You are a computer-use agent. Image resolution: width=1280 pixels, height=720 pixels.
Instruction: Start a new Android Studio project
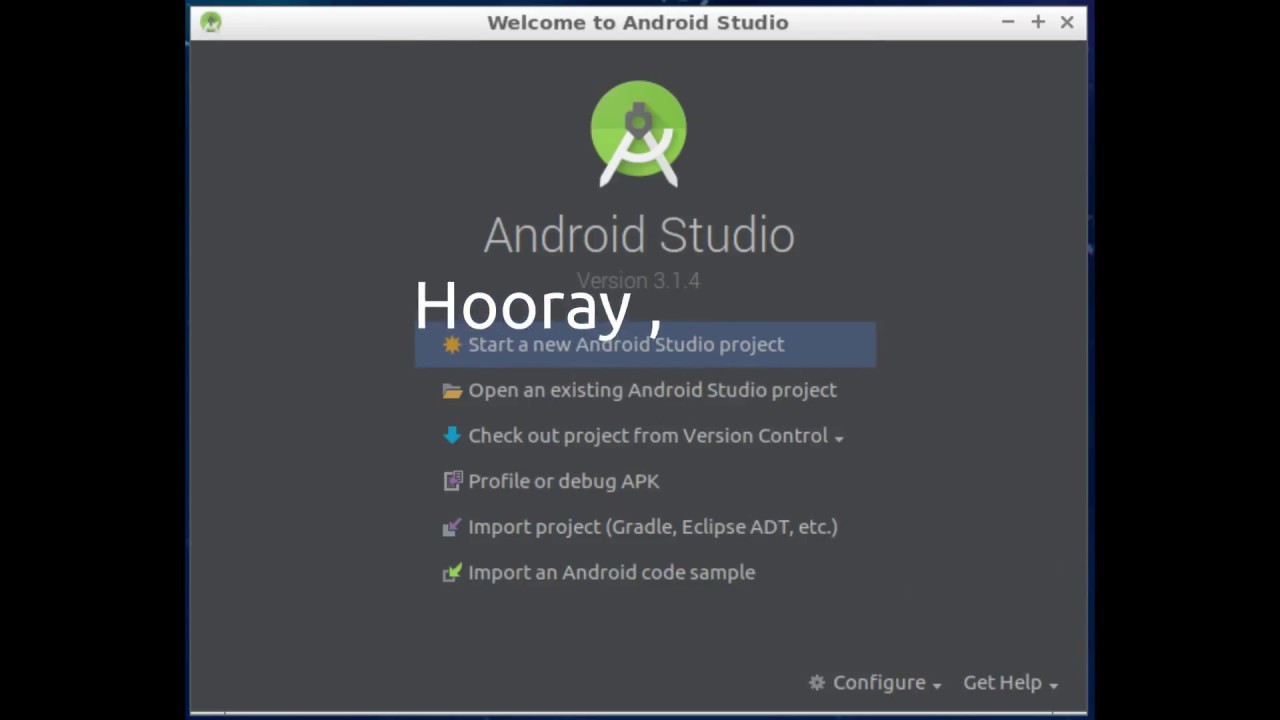(x=645, y=344)
